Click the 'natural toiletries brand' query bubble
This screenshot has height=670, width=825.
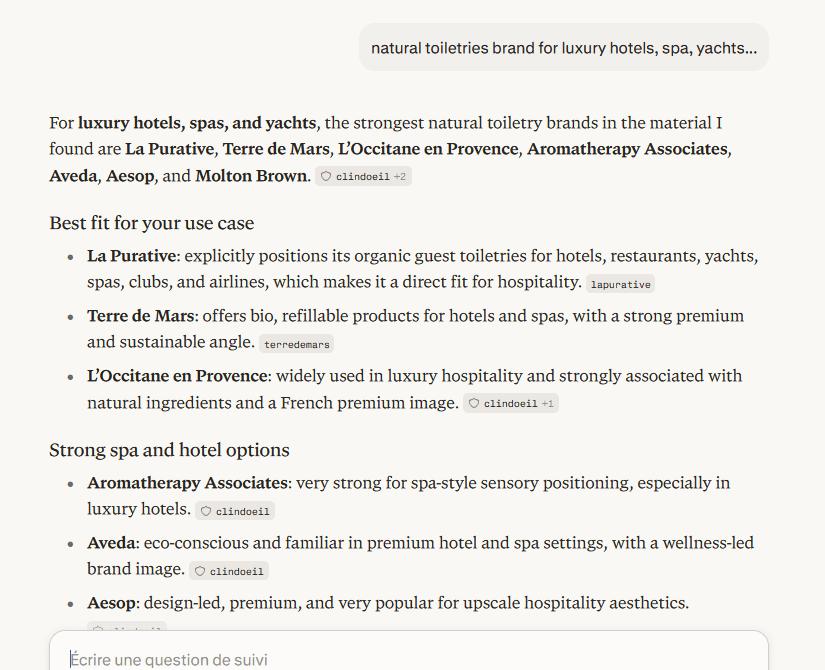click(564, 47)
